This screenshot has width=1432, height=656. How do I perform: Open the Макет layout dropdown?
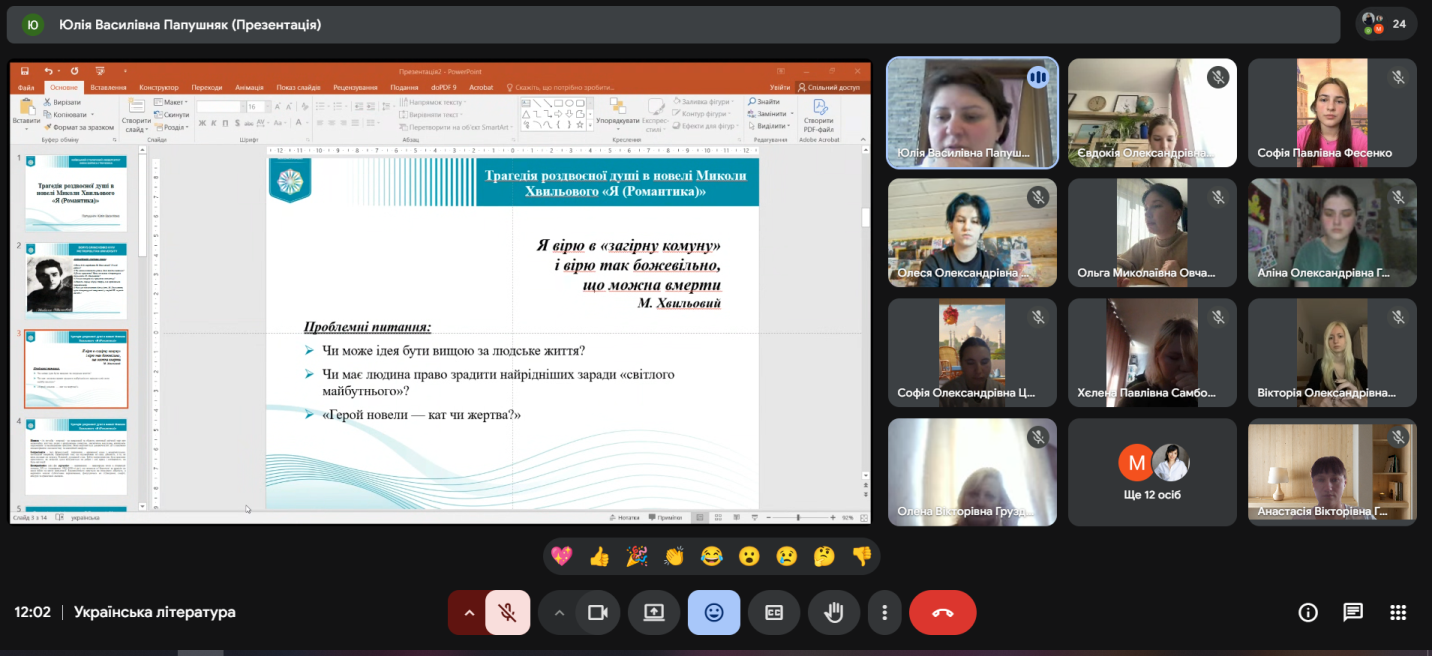172,102
